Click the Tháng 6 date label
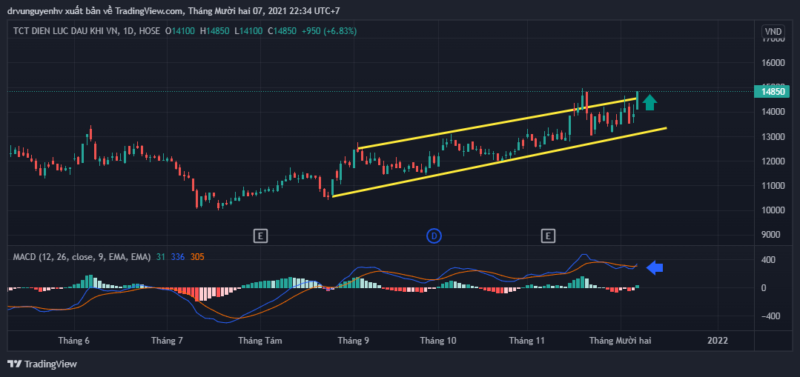800x377 pixels. (74, 340)
